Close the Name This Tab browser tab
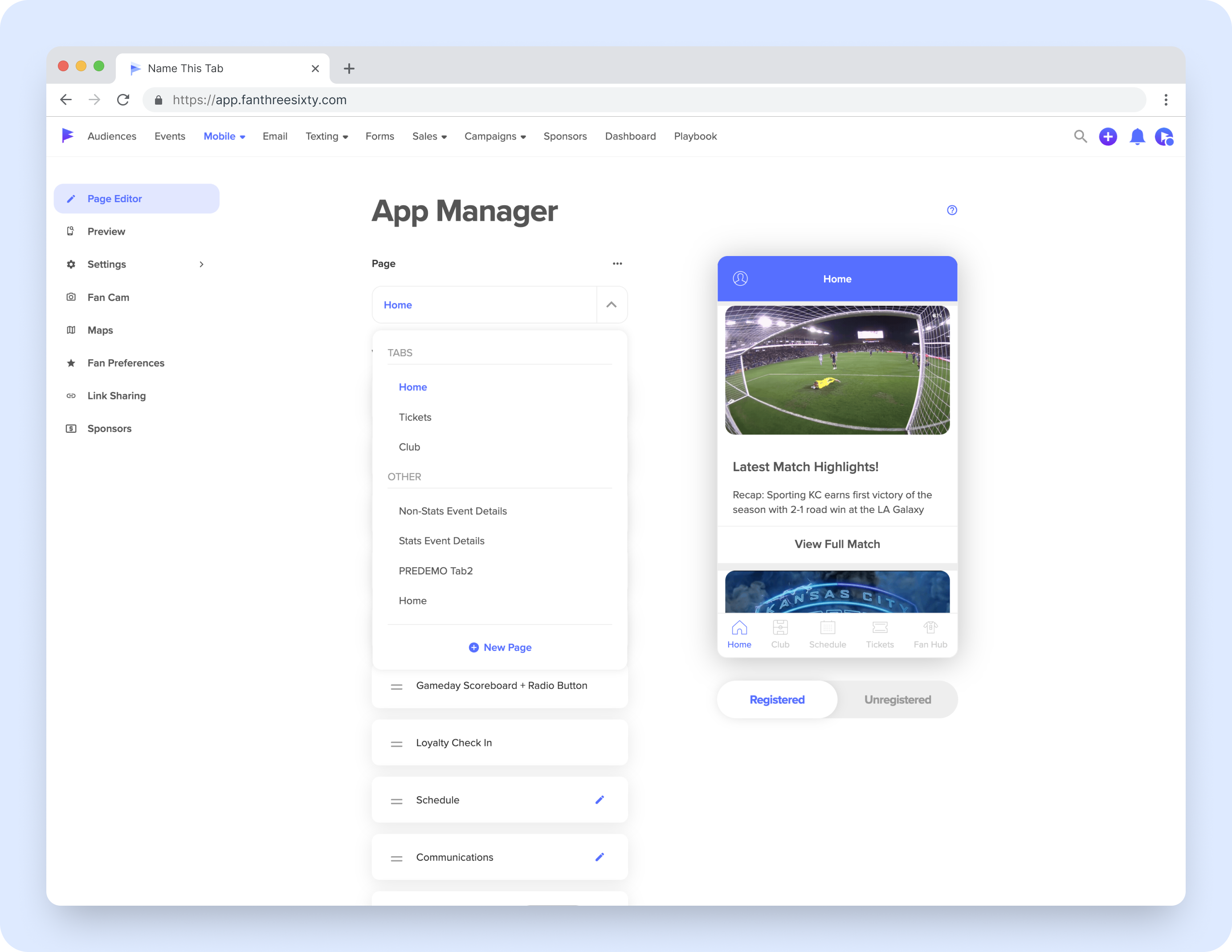1232x952 pixels. (x=315, y=69)
